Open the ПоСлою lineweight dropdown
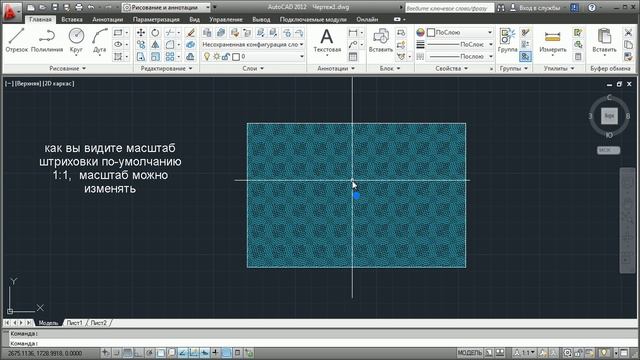The image size is (640, 360). pyautogui.click(x=460, y=44)
